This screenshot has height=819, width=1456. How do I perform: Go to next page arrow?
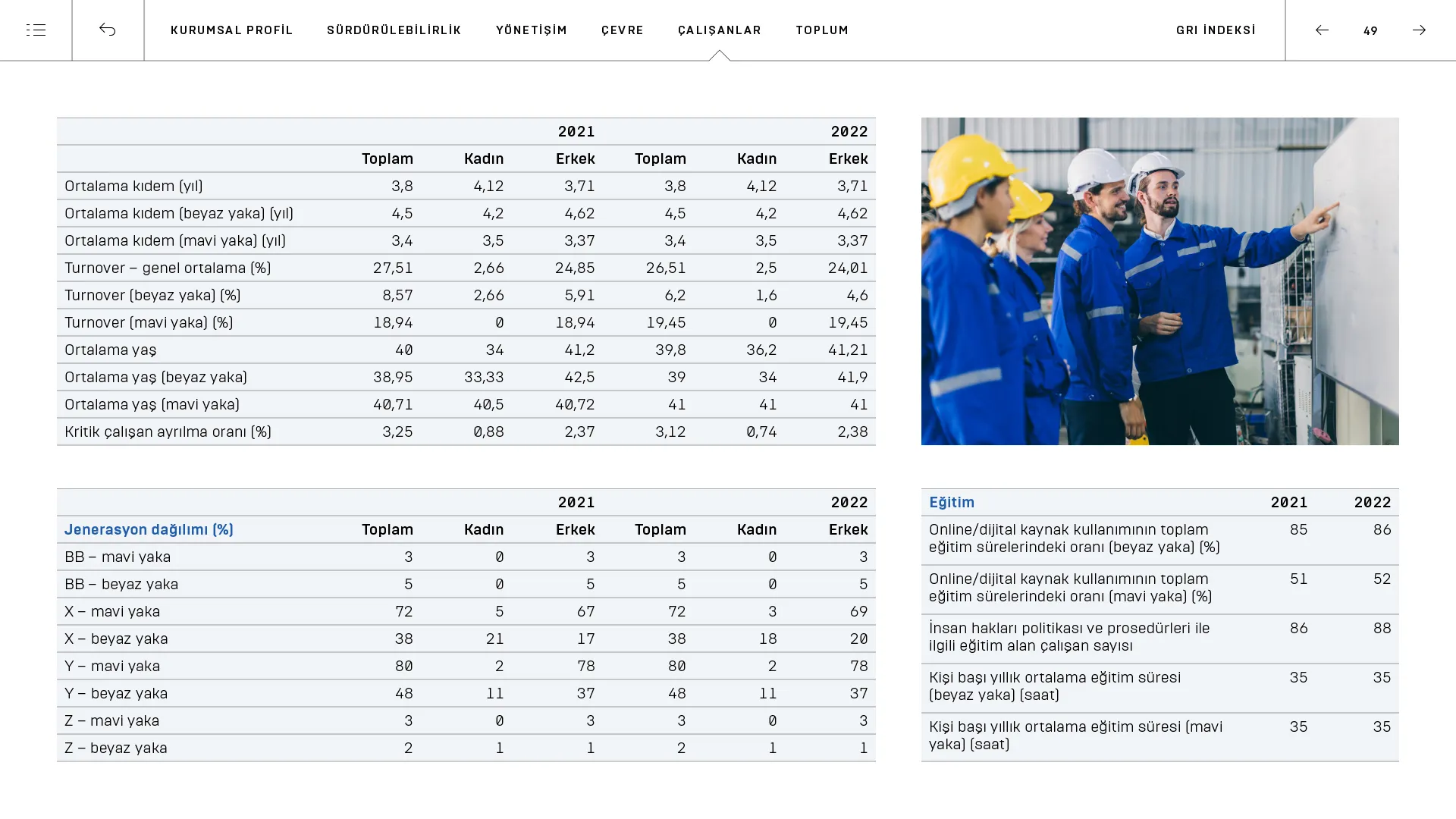[x=1419, y=30]
